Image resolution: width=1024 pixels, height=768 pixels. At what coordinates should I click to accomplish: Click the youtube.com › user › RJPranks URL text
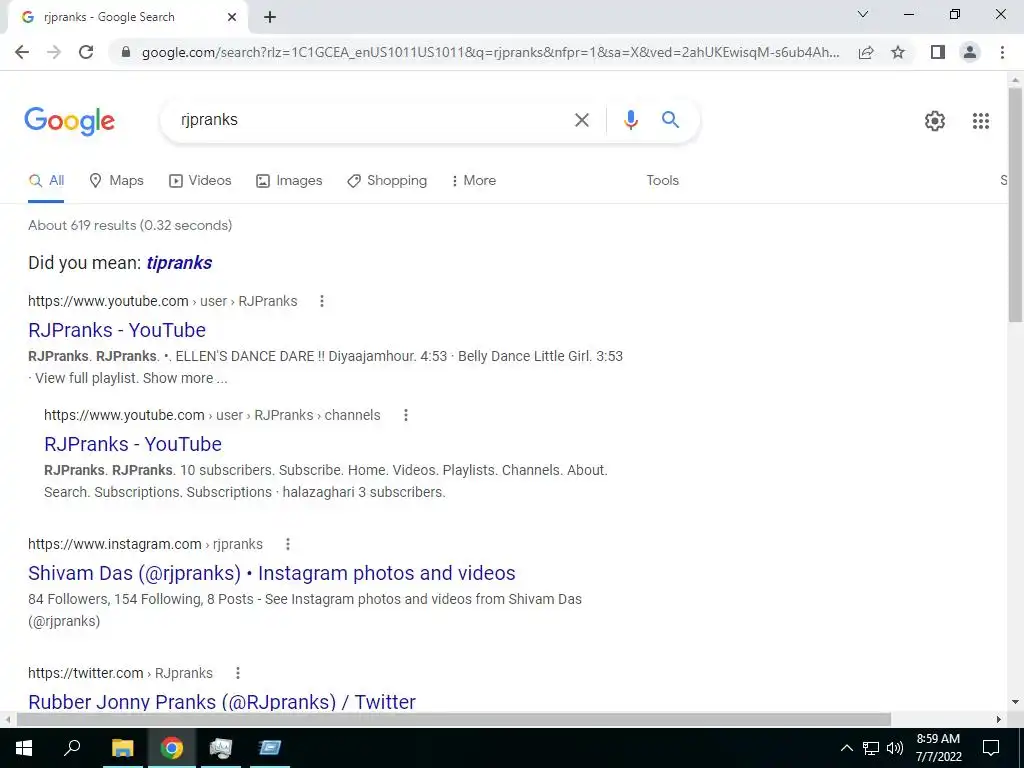[163, 301]
